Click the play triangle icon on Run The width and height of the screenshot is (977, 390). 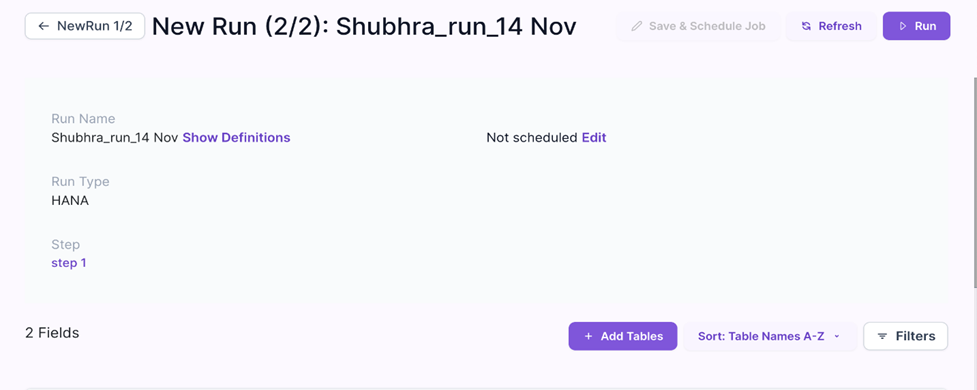903,26
